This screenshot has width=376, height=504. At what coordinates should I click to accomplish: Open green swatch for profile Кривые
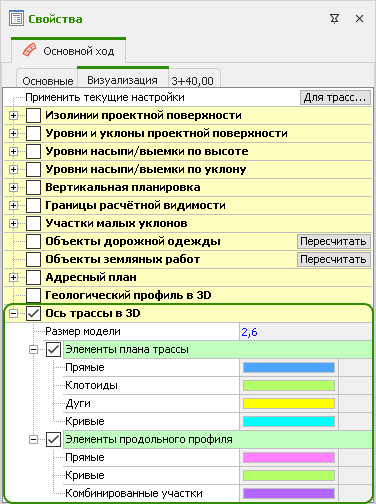[289, 476]
